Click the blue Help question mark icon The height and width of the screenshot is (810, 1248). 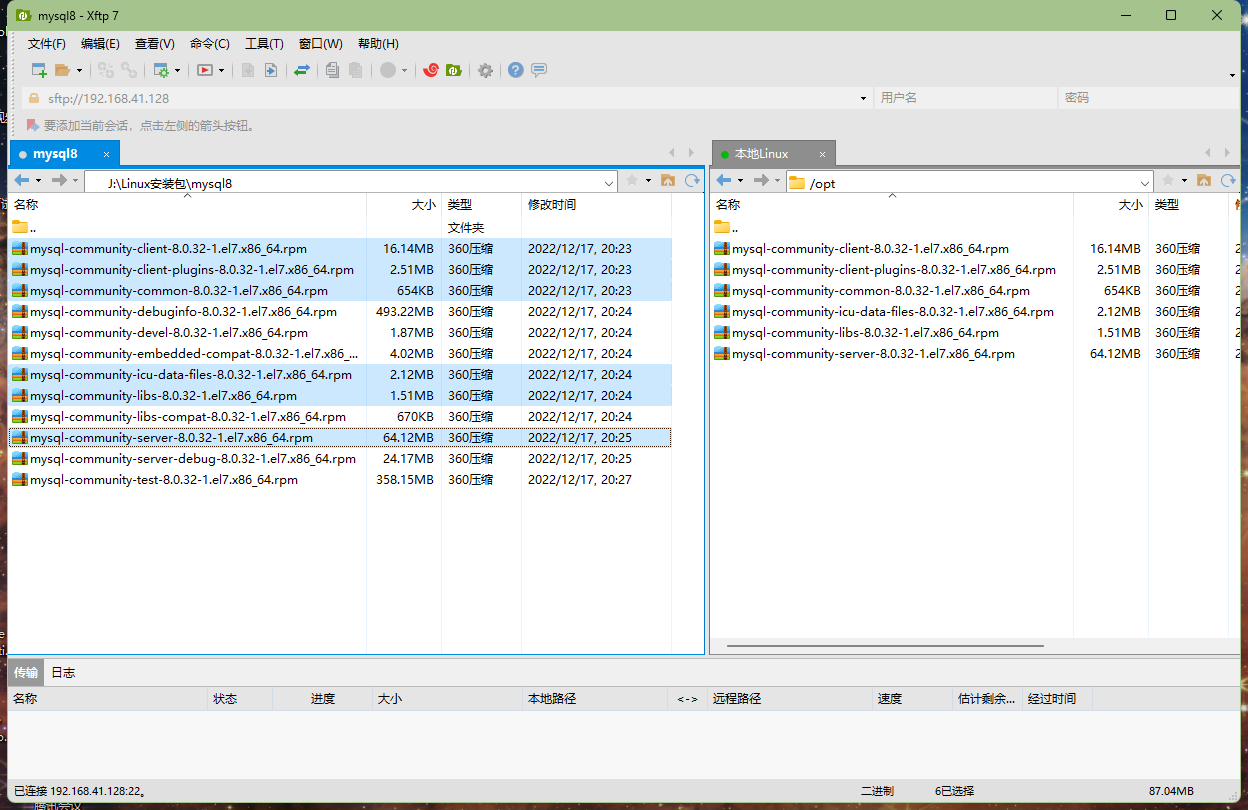[x=516, y=70]
